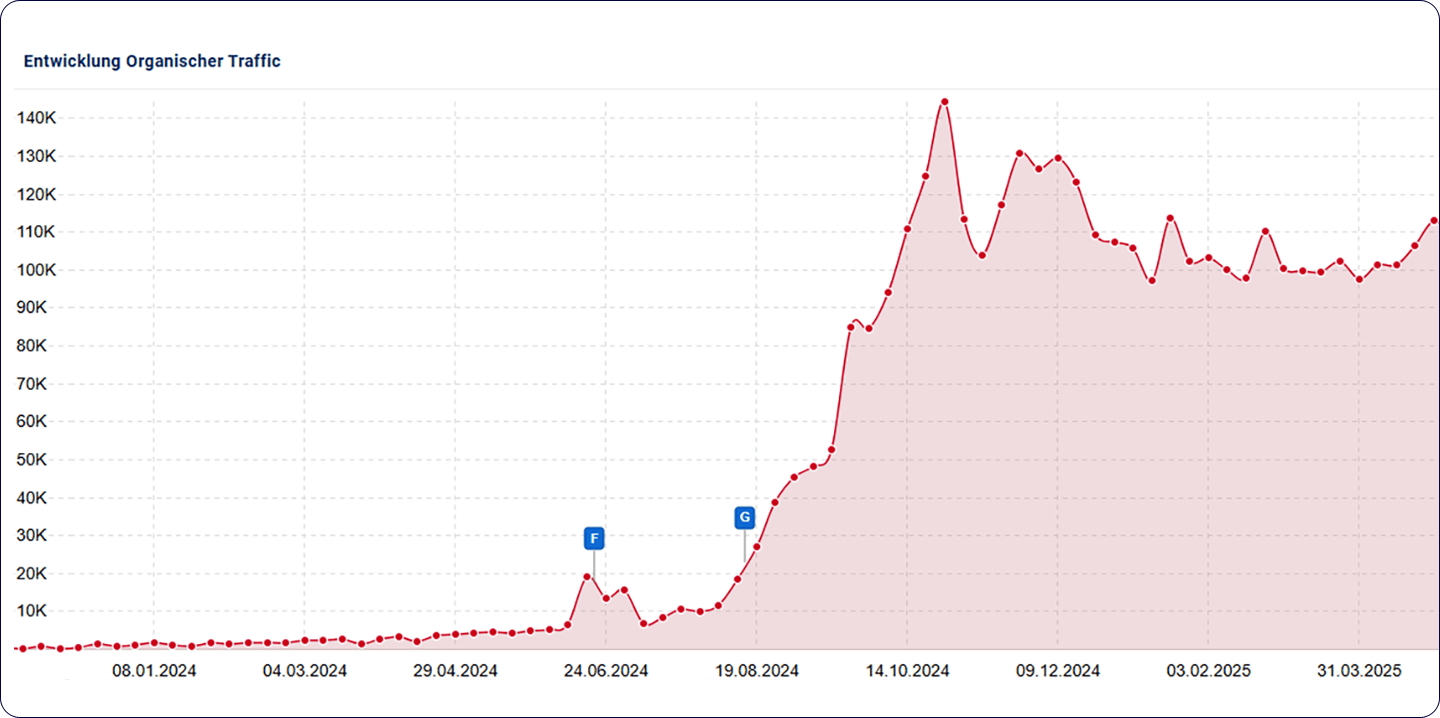The image size is (1440, 718).
Task: Click the 10K y-axis label
Action: [x=40, y=611]
